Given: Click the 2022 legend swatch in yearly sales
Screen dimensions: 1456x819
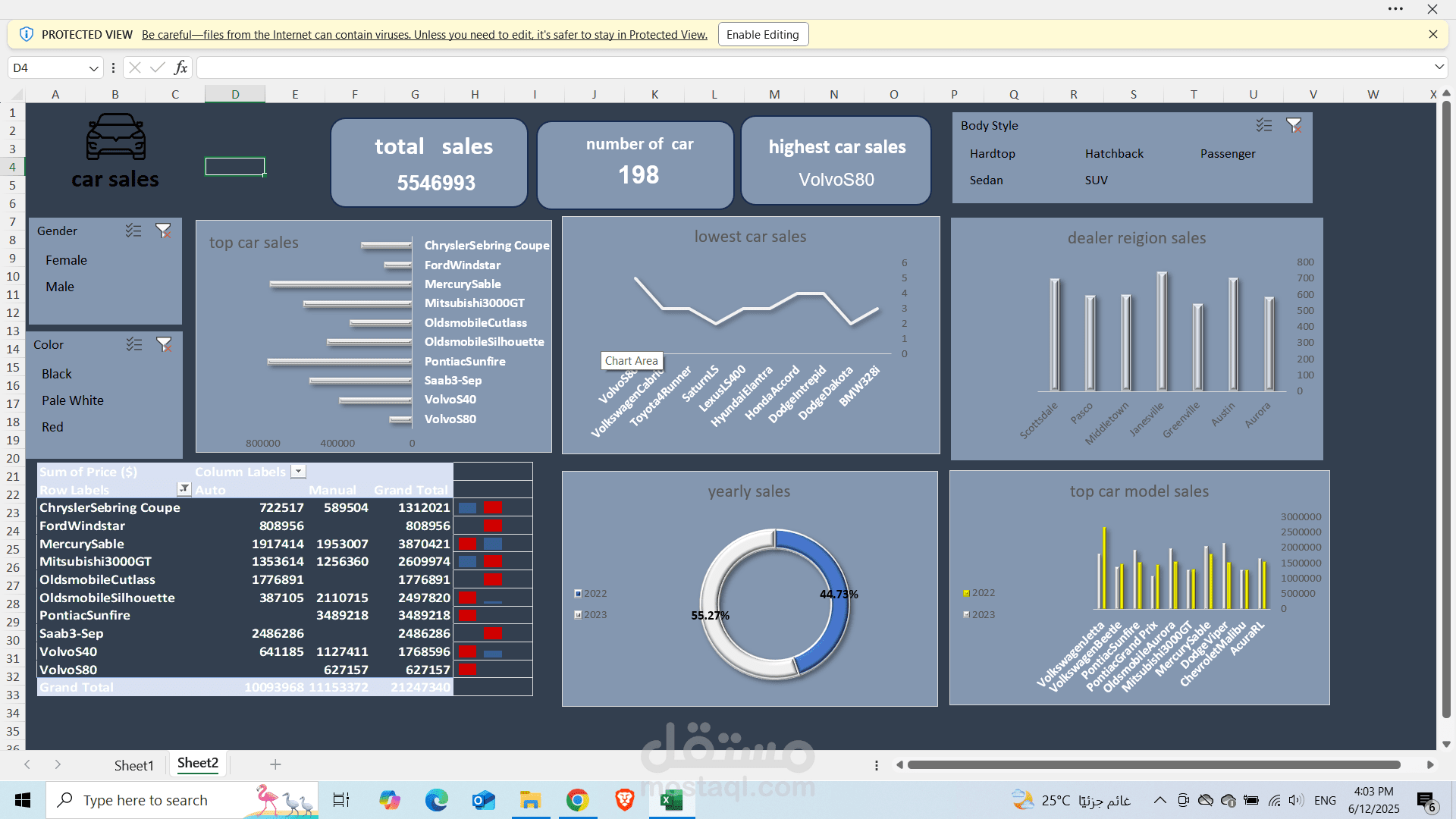Looking at the screenshot, I should point(578,593).
